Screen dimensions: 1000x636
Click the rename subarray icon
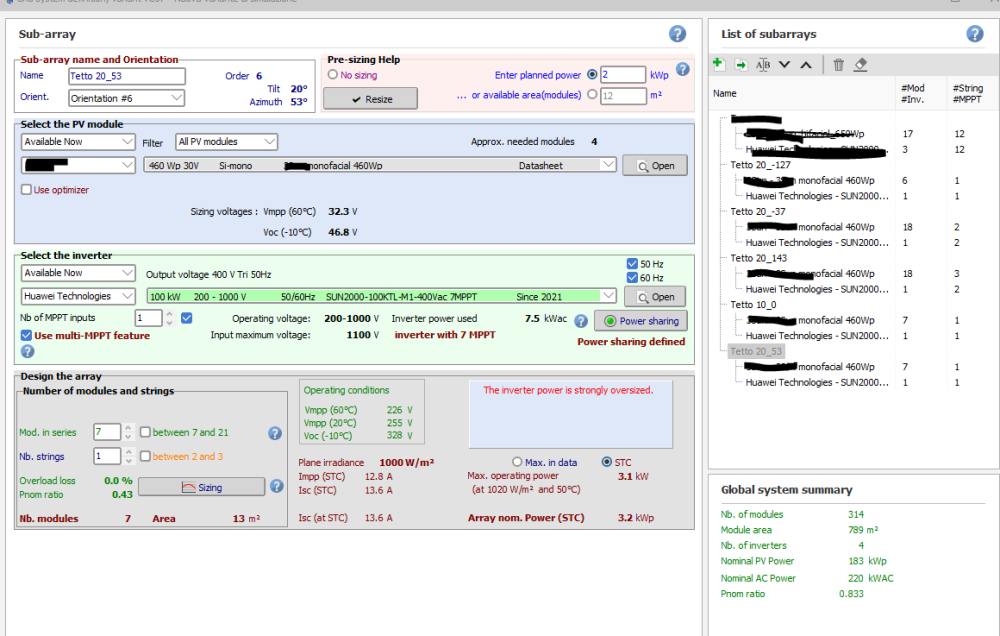763,64
